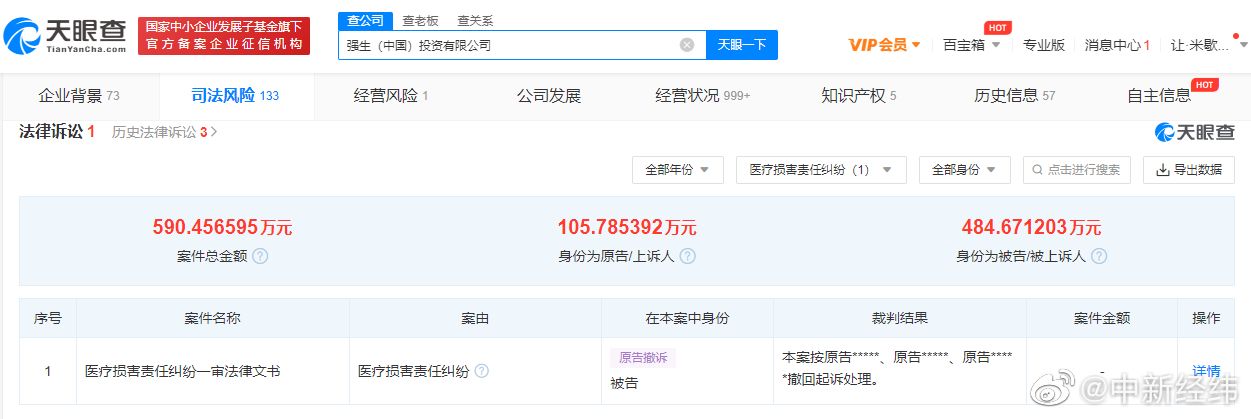Image resolution: width=1251 pixels, height=419 pixels.
Task: Open the 企业背景 73 tab
Action: point(79,96)
